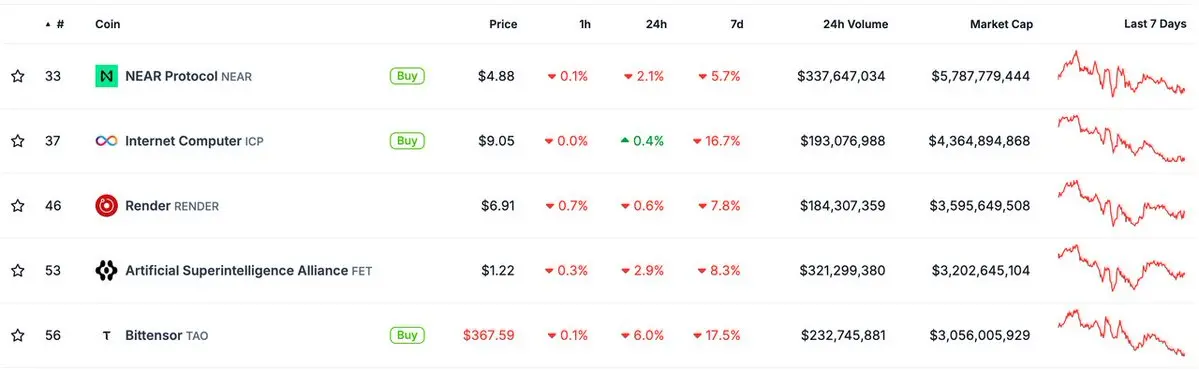This screenshot has height=370, width=1199.
Task: Sort by rank using # column header
Action: coord(55,24)
